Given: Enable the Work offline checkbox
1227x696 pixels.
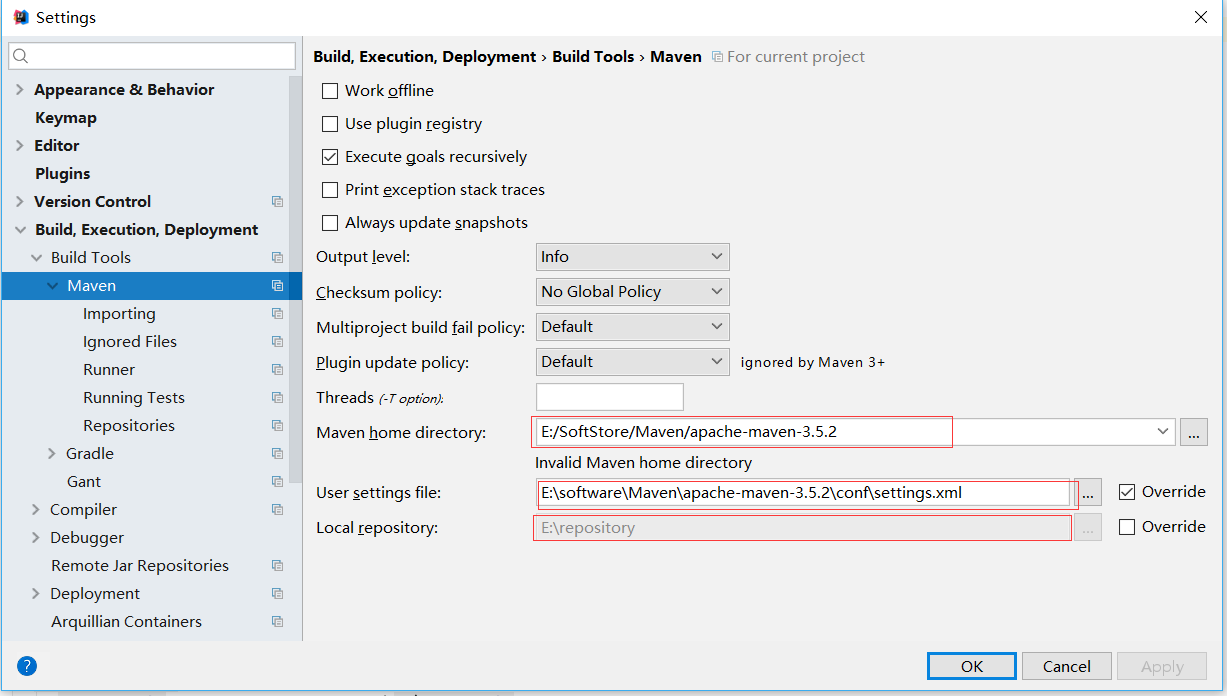Looking at the screenshot, I should pyautogui.click(x=330, y=91).
